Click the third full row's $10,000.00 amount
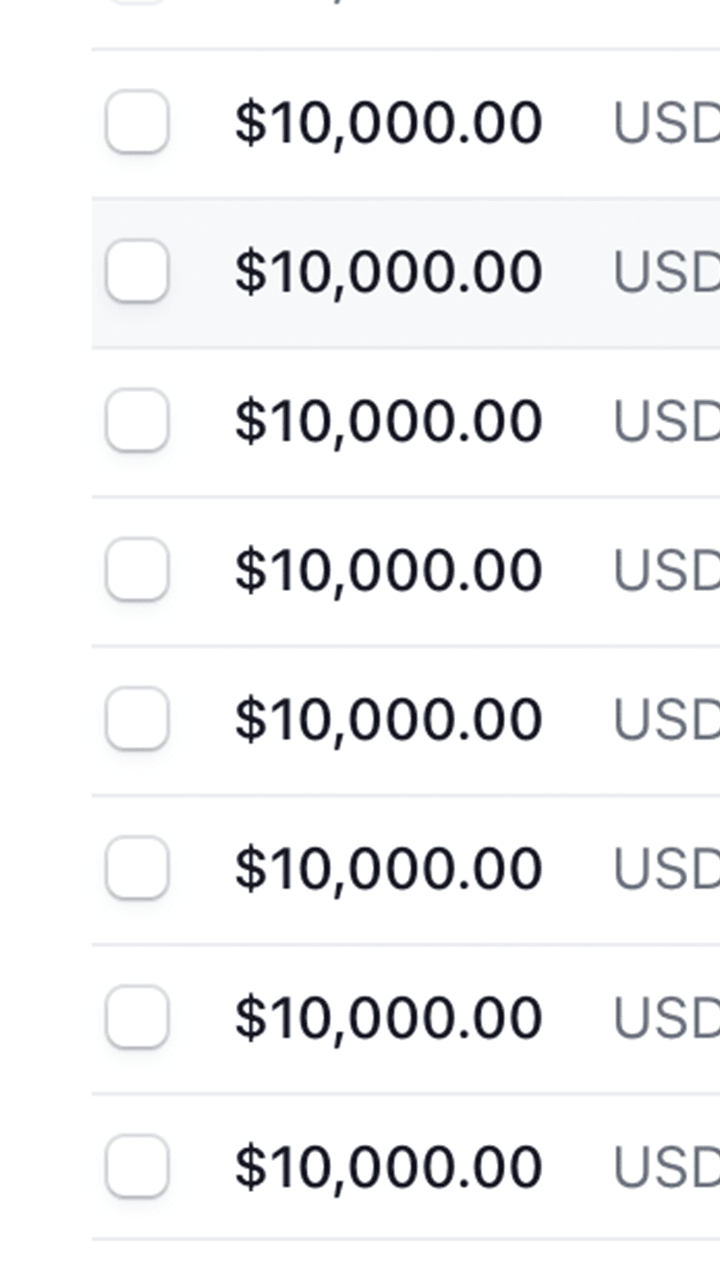This screenshot has width=720, height=1280. (x=388, y=421)
